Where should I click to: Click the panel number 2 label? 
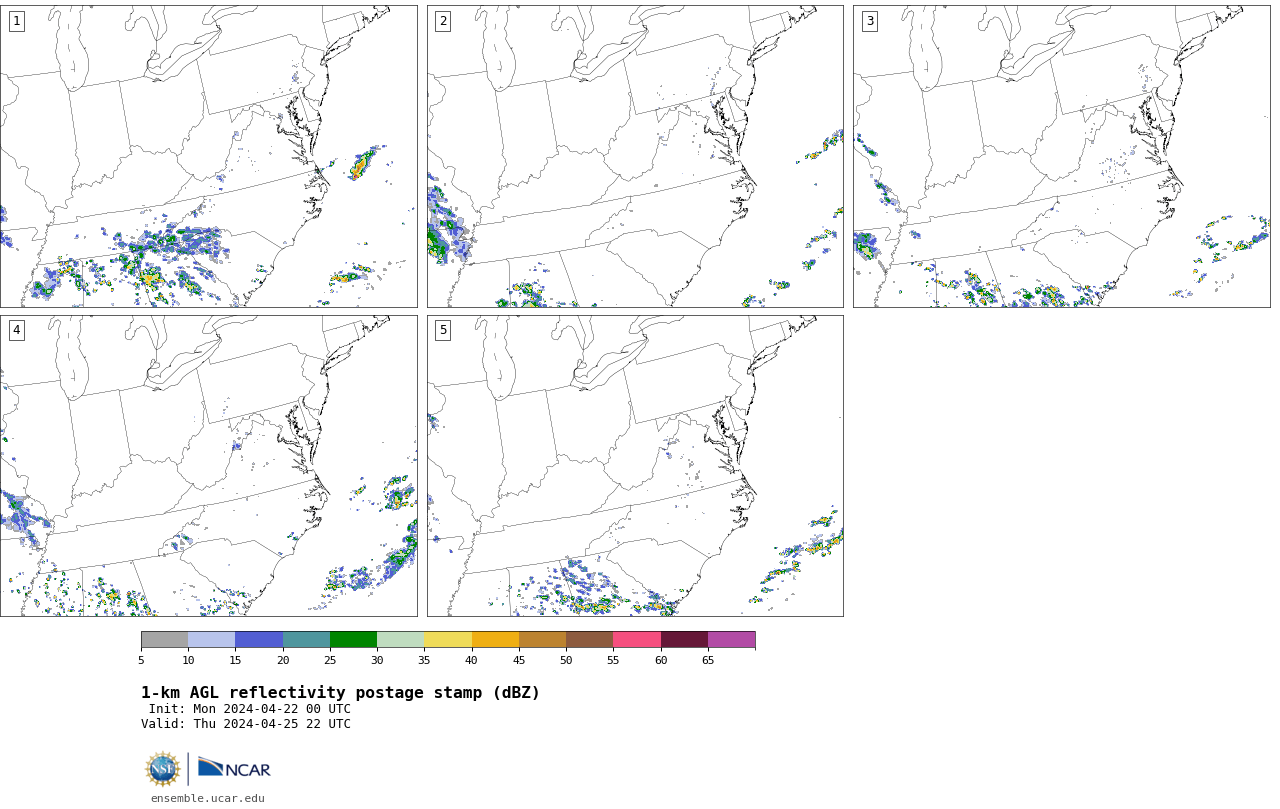tap(443, 21)
